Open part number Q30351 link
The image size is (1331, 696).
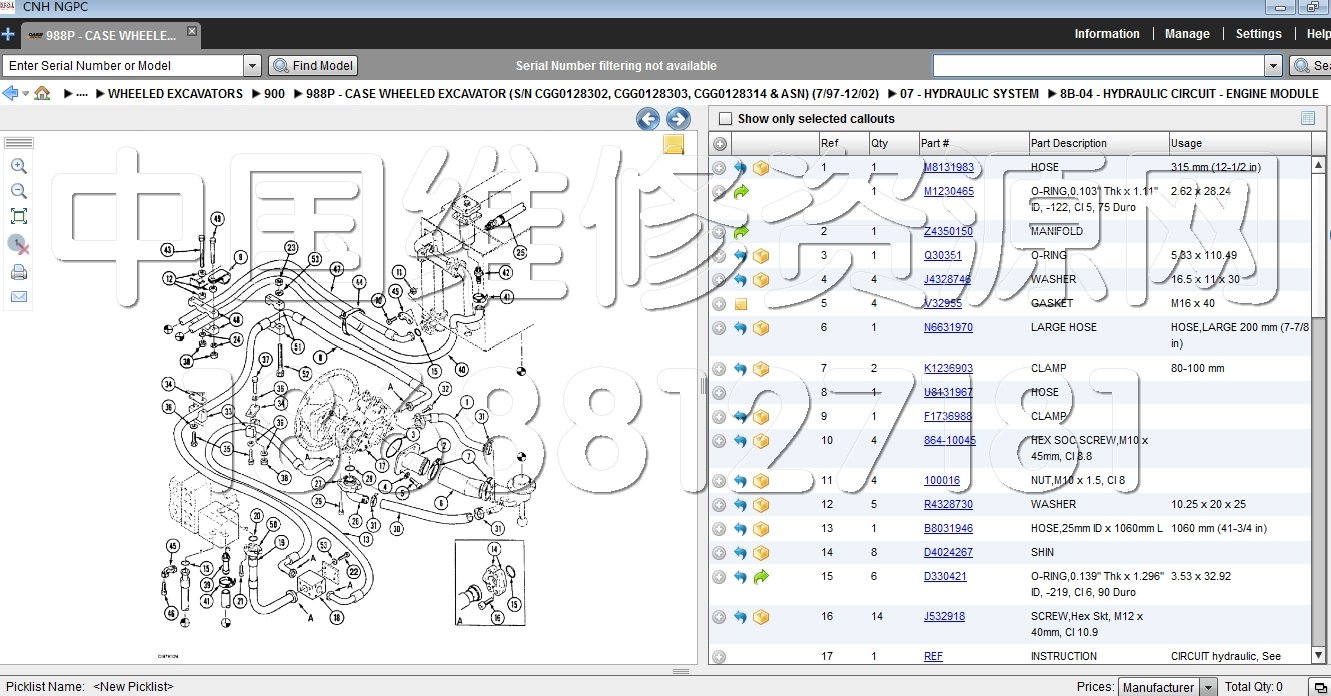click(x=942, y=256)
